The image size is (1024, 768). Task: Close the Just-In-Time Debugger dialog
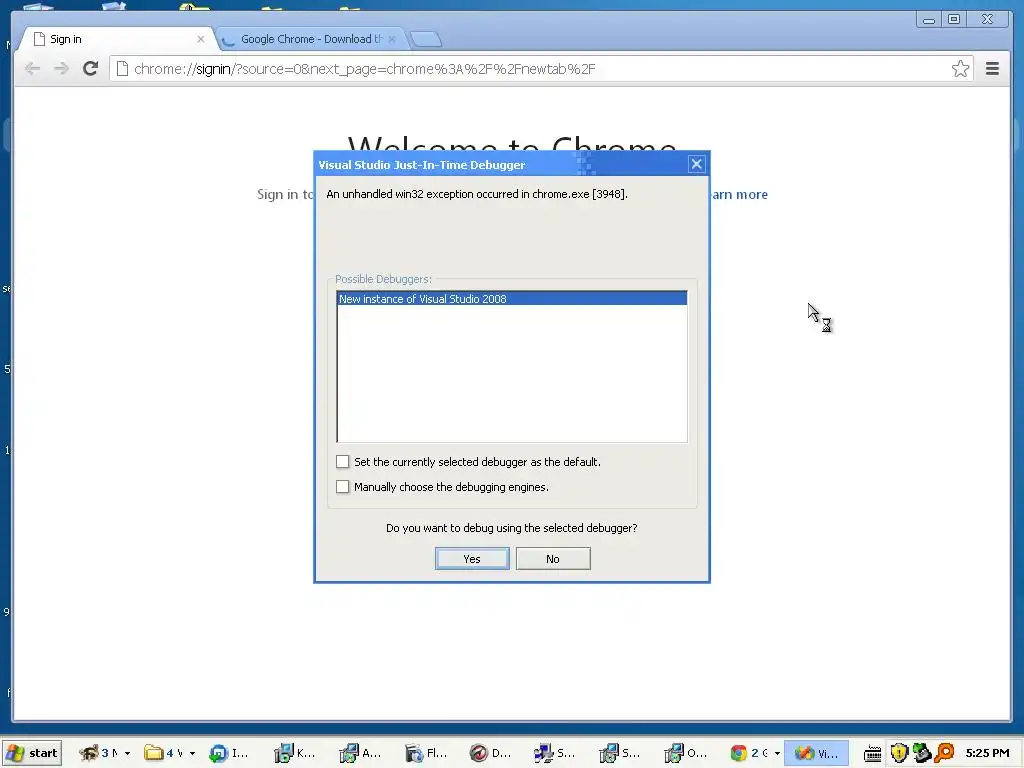(696, 165)
